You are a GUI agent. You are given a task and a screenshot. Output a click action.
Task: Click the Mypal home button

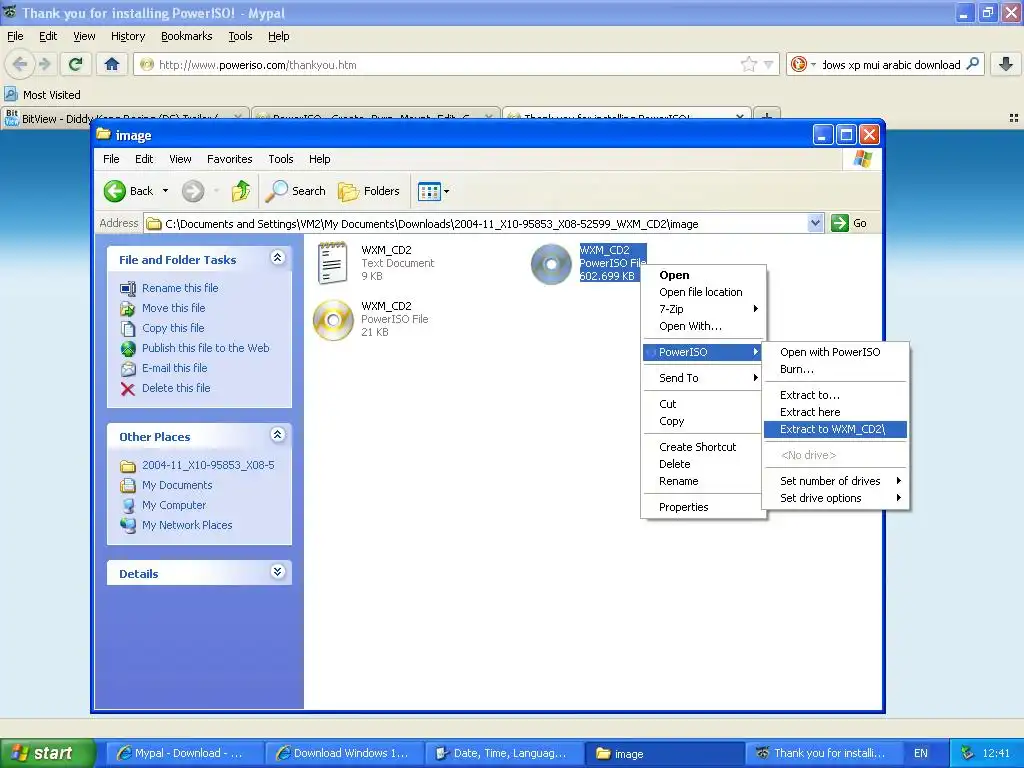[112, 64]
